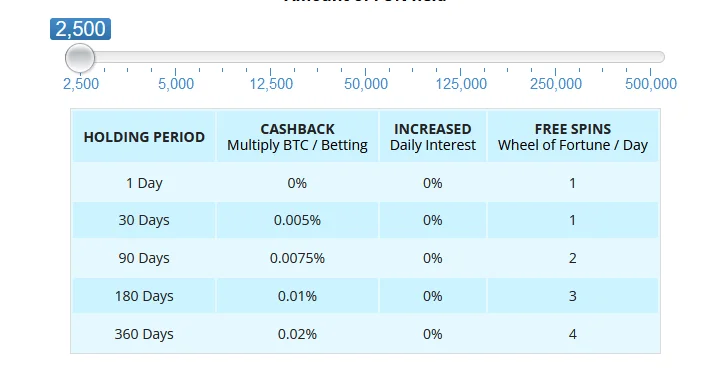Viewport: 709px width, 379px height.
Task: Click the 0.005% cashback cell
Action: pos(297,220)
